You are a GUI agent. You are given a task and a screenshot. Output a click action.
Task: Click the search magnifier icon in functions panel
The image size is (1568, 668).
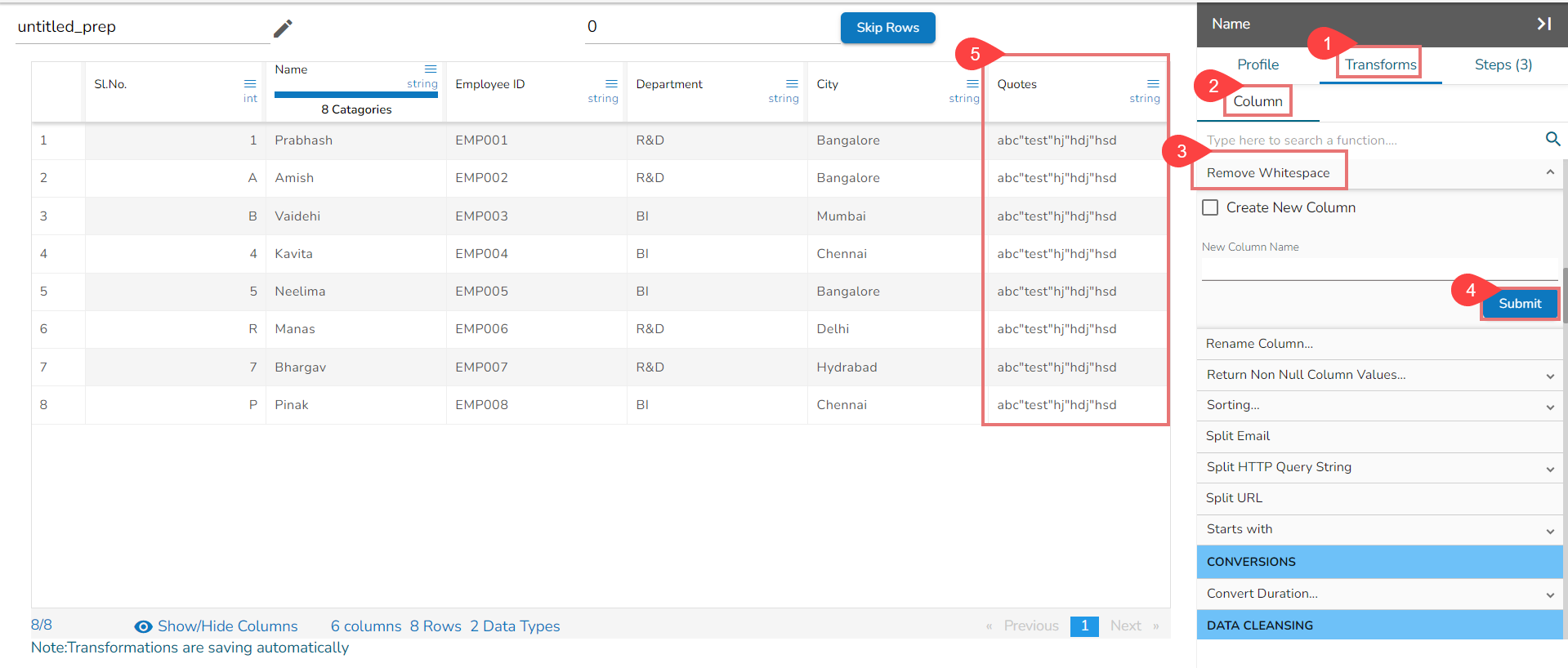(x=1552, y=139)
